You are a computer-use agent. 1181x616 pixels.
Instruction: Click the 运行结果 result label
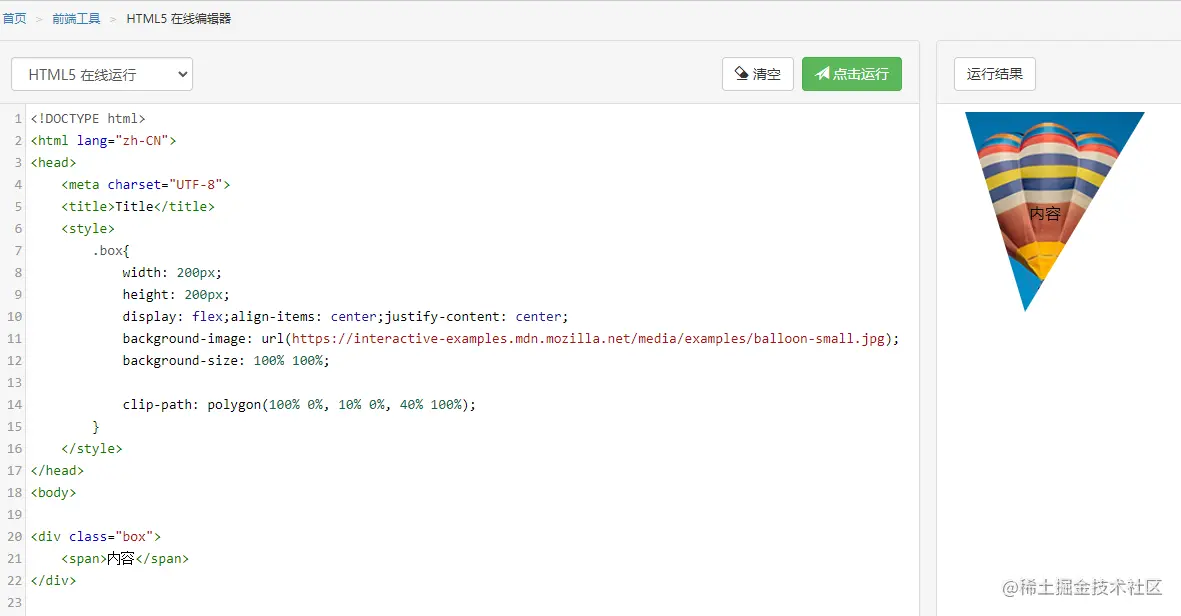(x=994, y=74)
